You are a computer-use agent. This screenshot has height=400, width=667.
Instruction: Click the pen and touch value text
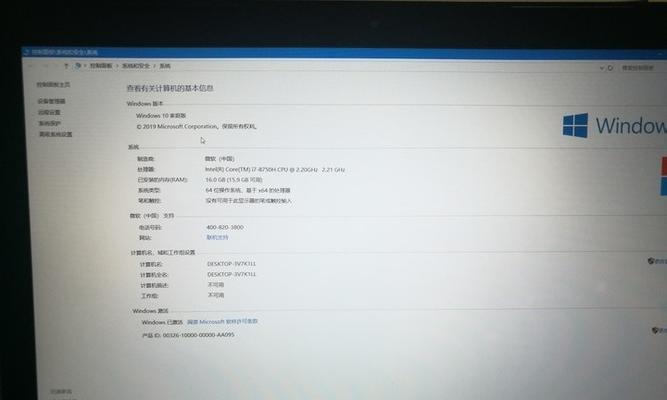coord(249,200)
